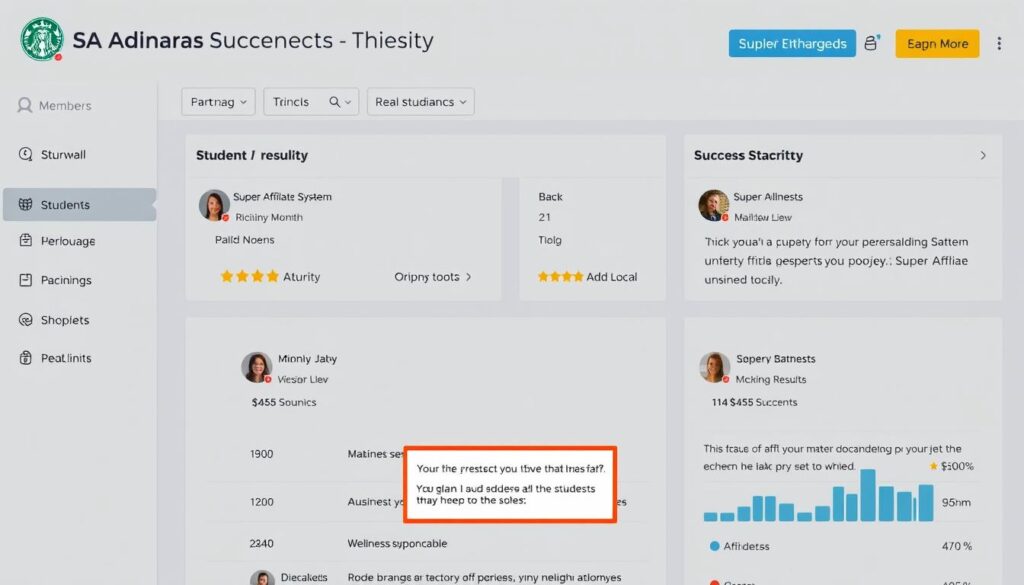This screenshot has width=1024, height=585.
Task: Click the Perlouage icon in the sidebar
Action: (x=25, y=240)
